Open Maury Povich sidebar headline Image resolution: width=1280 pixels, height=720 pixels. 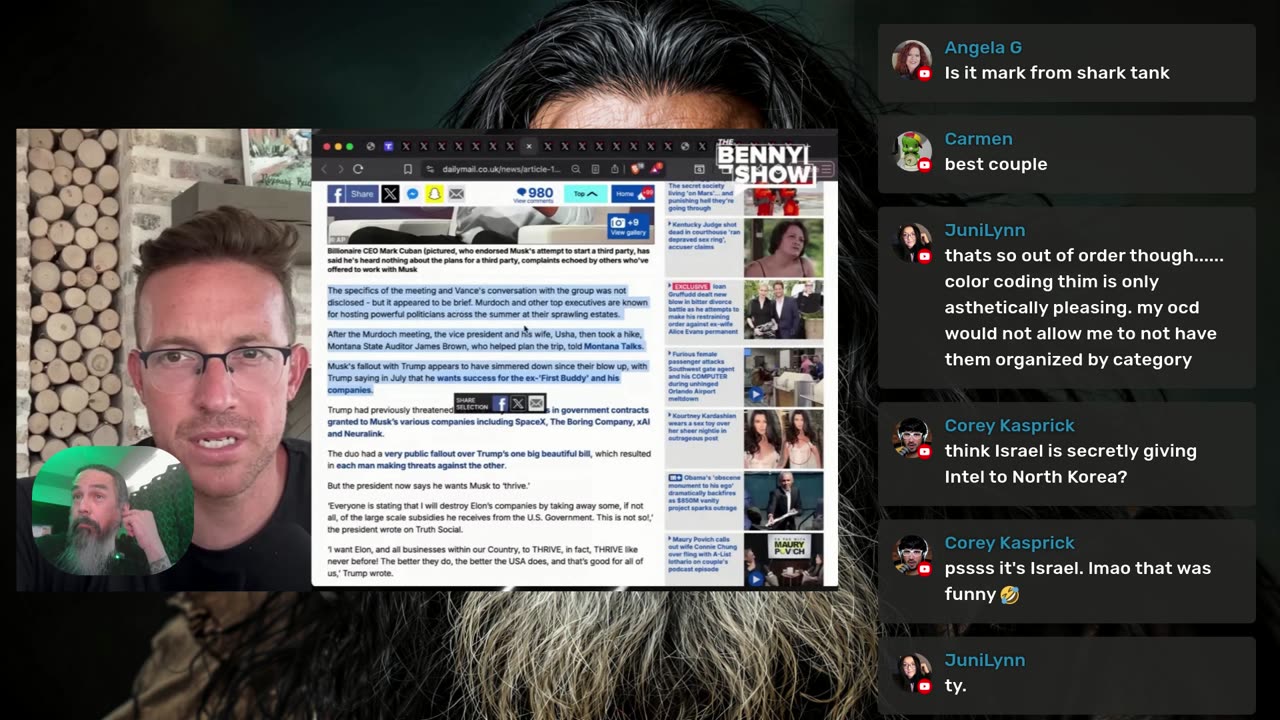point(703,555)
